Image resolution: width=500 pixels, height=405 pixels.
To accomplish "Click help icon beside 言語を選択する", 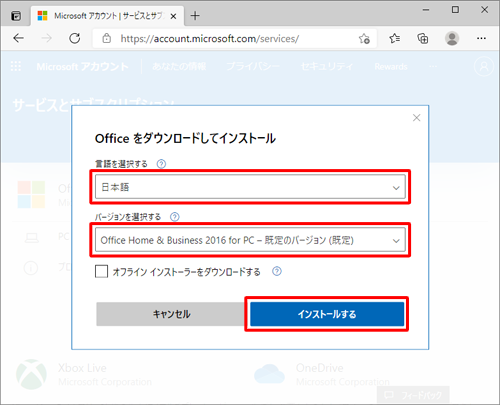I will (x=161, y=164).
